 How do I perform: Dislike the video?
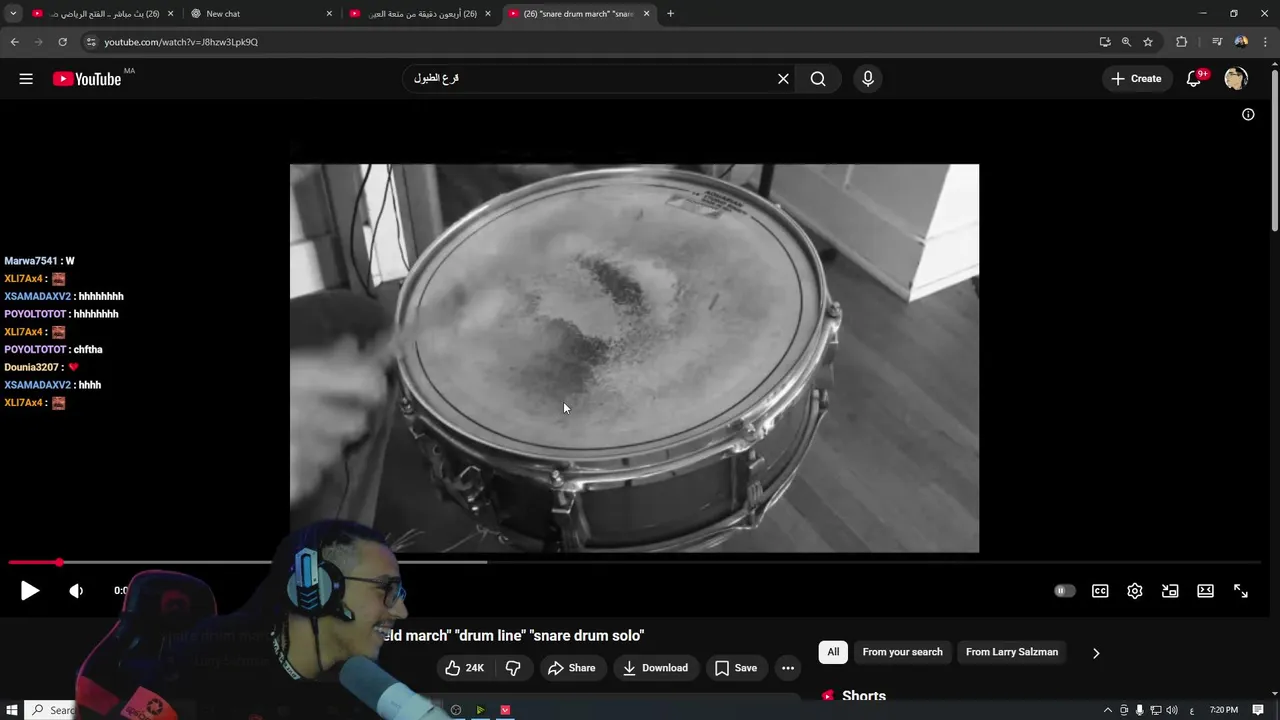click(513, 668)
